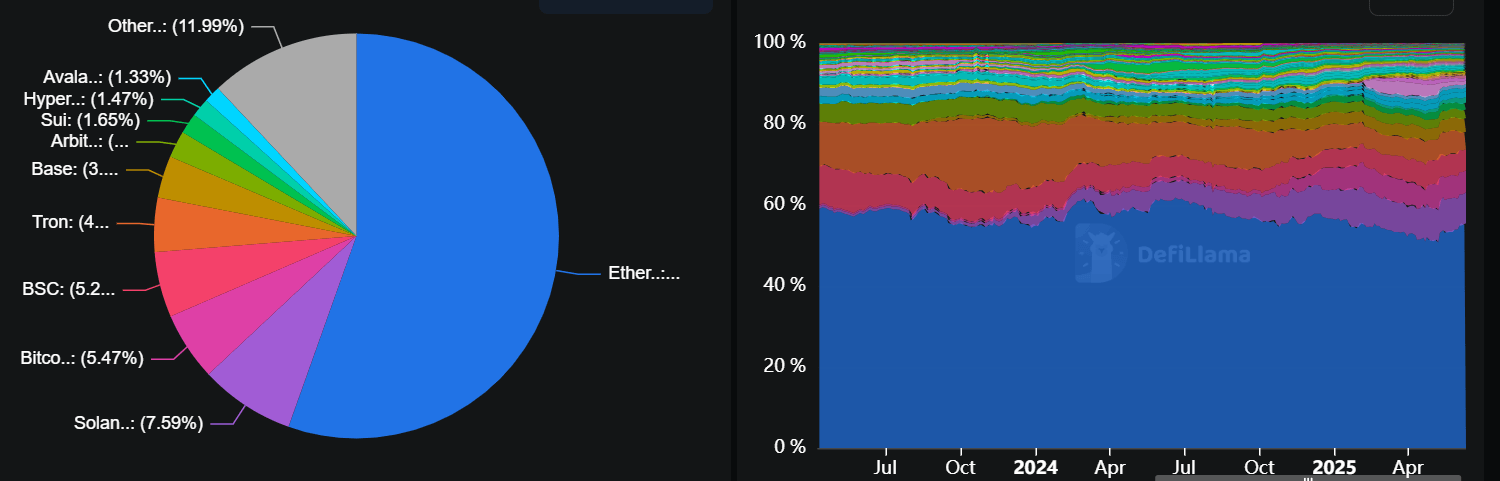
Task: Click the 2024 marker on the time axis
Action: tap(1036, 466)
